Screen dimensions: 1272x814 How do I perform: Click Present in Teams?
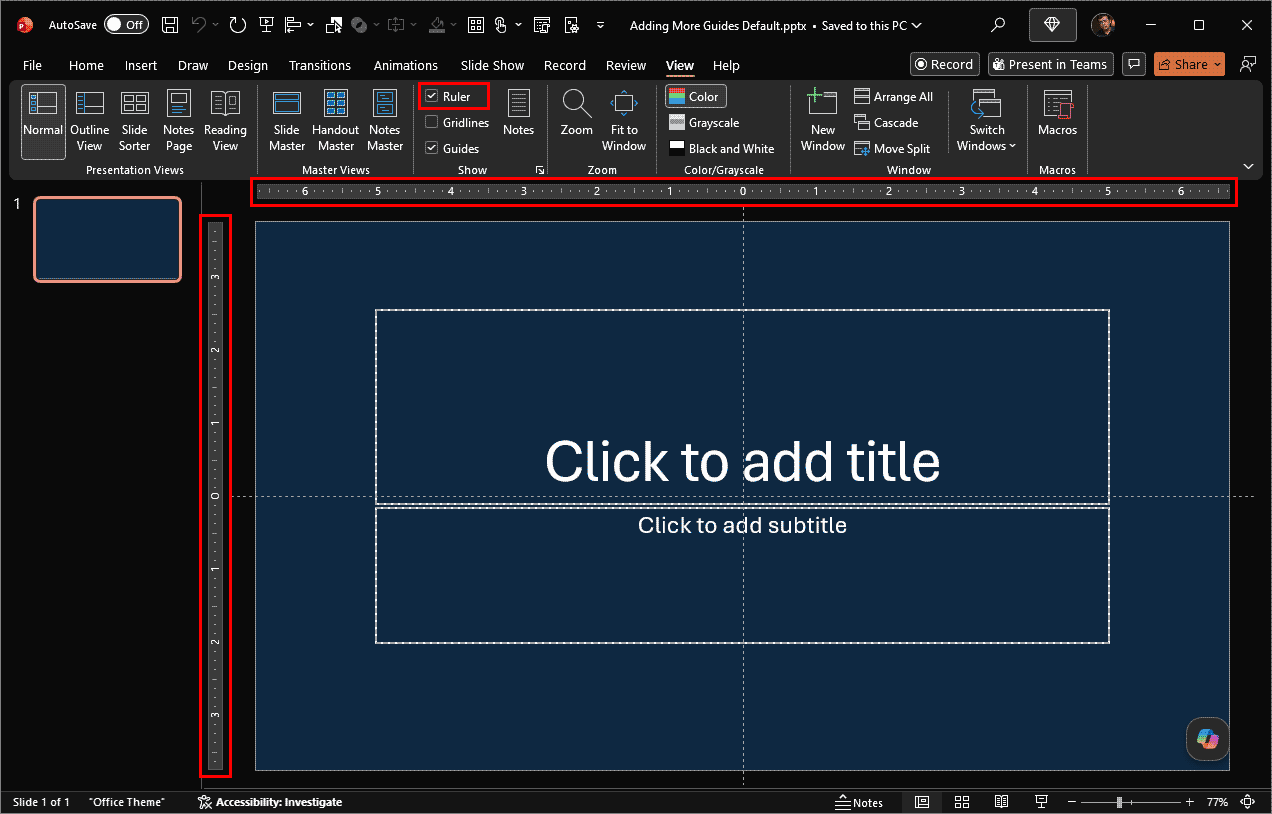pyautogui.click(x=1050, y=64)
